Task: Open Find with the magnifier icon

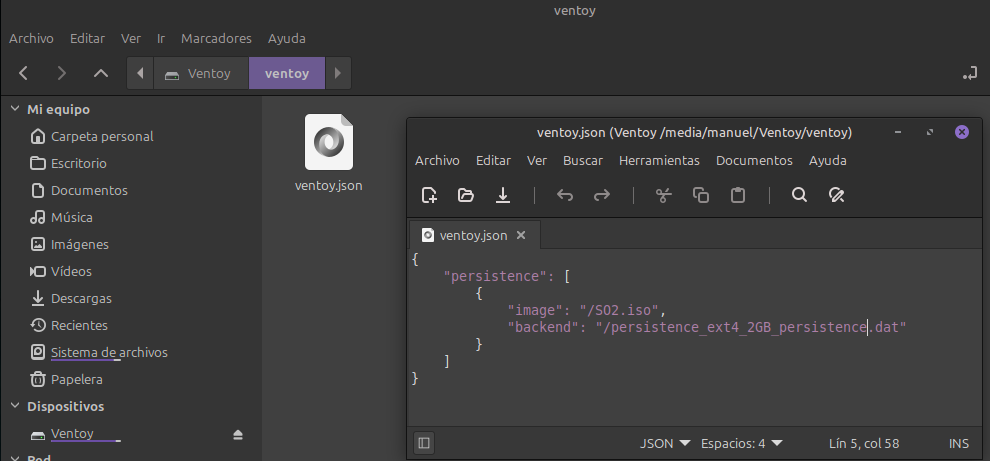Action: point(799,195)
